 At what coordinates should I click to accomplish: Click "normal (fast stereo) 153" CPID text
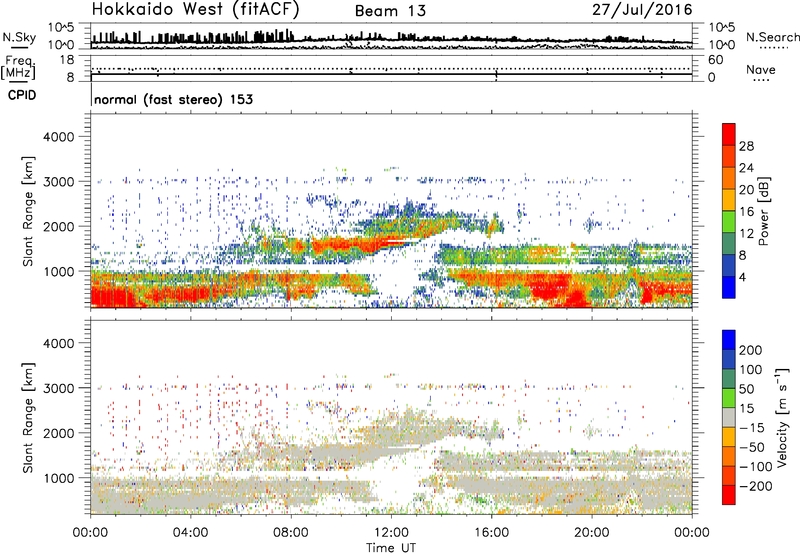pyautogui.click(x=173, y=99)
